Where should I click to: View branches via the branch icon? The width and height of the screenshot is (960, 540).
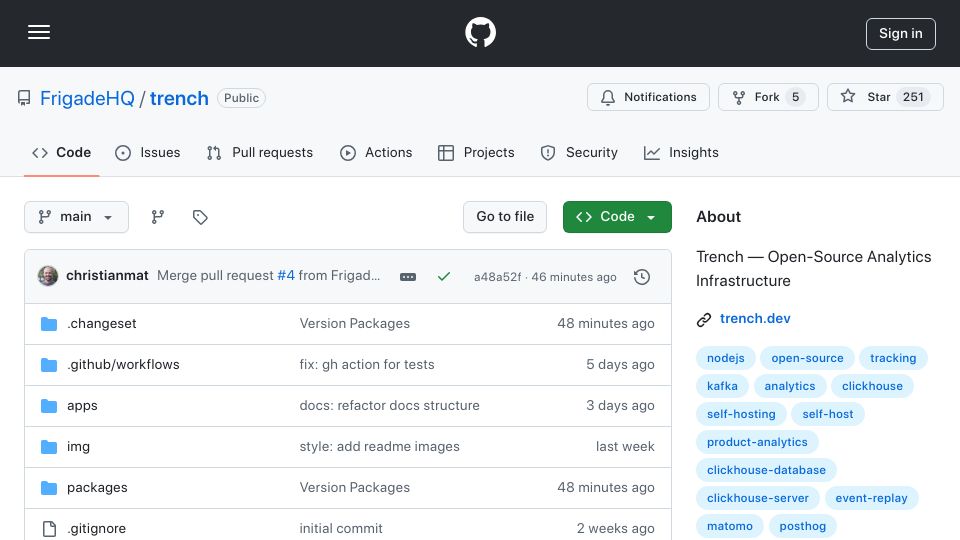(x=158, y=217)
